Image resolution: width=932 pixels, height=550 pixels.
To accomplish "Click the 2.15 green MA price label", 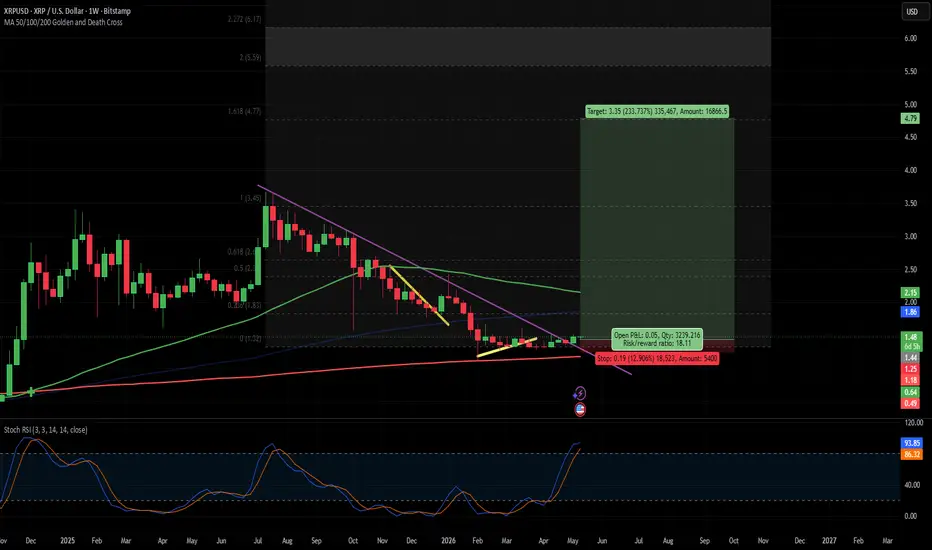I will [x=911, y=293].
